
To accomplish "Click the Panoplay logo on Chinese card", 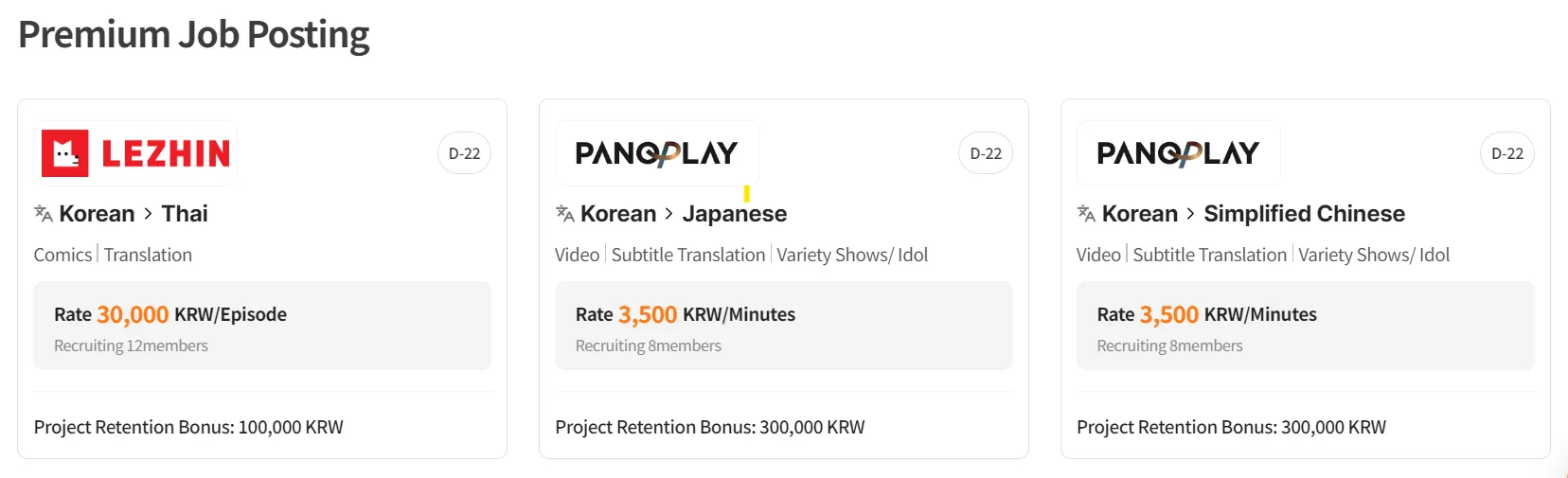I will (x=1178, y=153).
